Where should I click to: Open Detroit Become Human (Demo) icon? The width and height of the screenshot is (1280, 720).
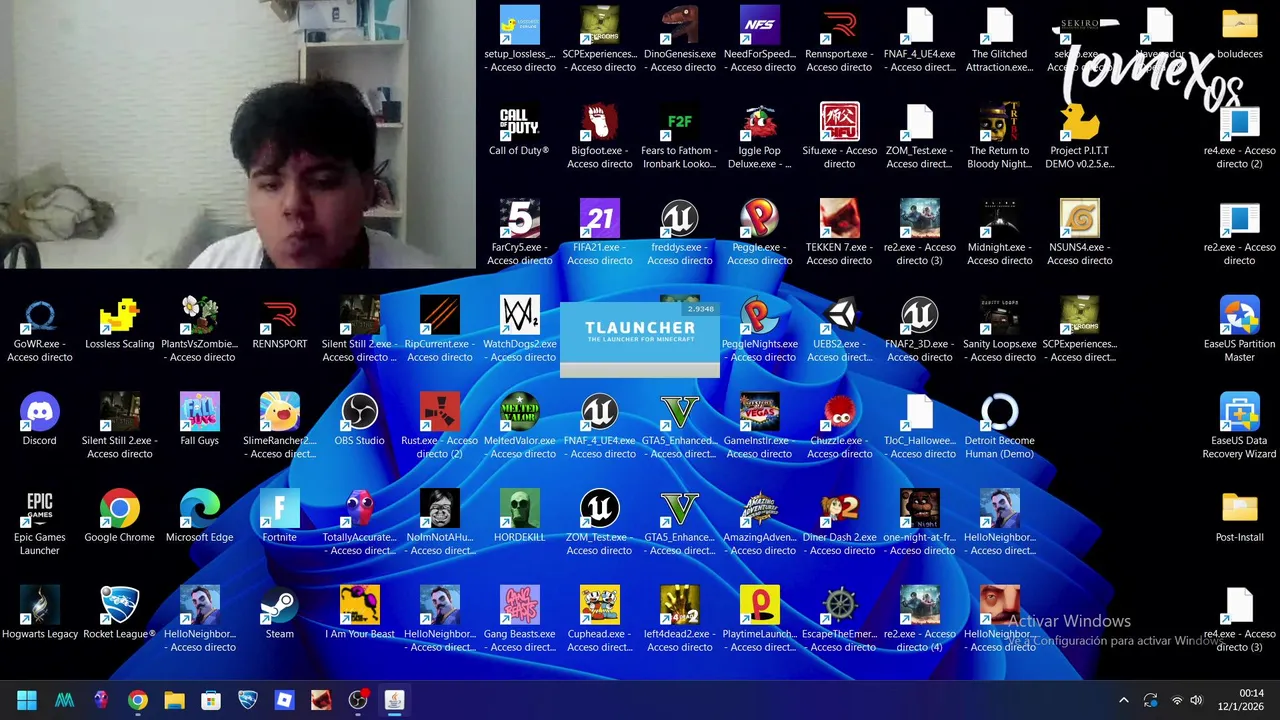click(x=1000, y=426)
